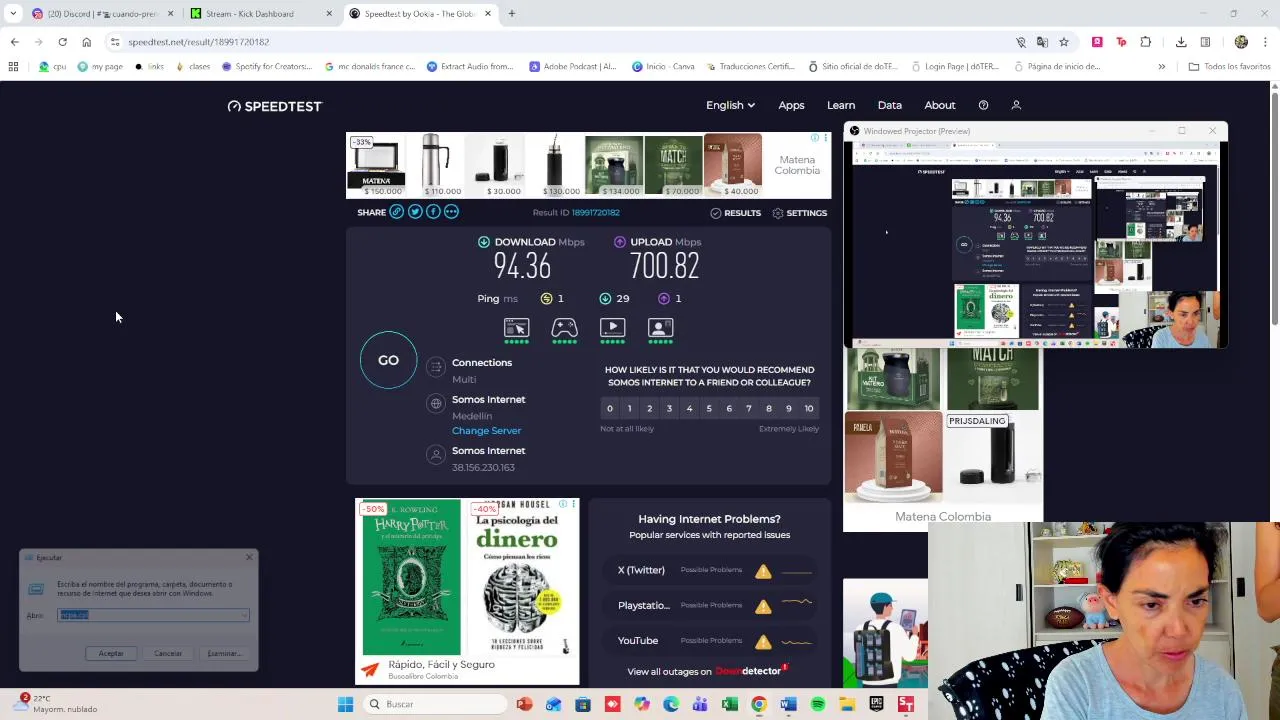Click the web browsing quality icon
1280x720 pixels.
pyautogui.click(x=516, y=328)
